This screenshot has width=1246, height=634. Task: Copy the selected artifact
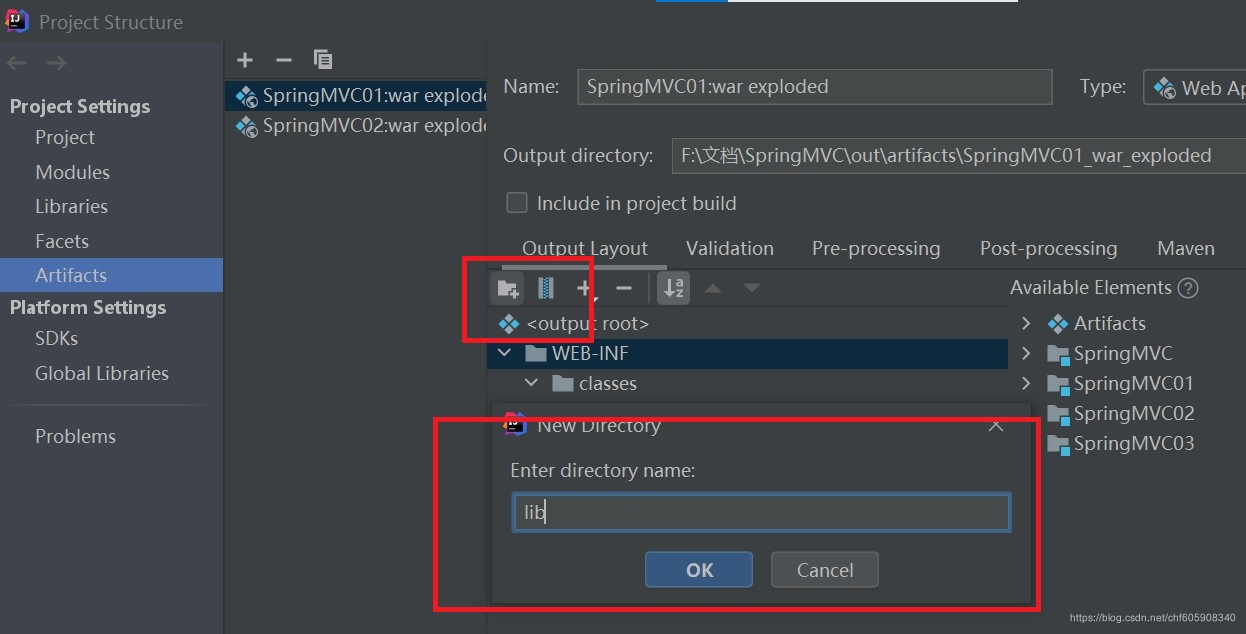[x=323, y=60]
